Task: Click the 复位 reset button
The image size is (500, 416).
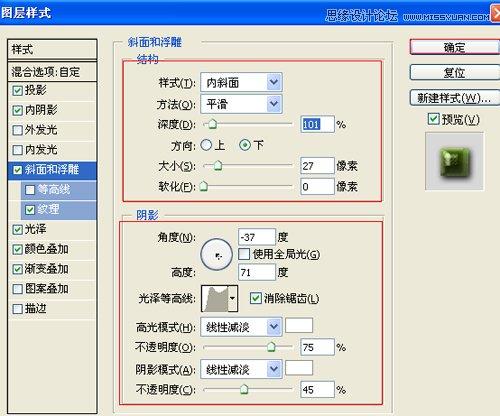Action: coord(455,72)
